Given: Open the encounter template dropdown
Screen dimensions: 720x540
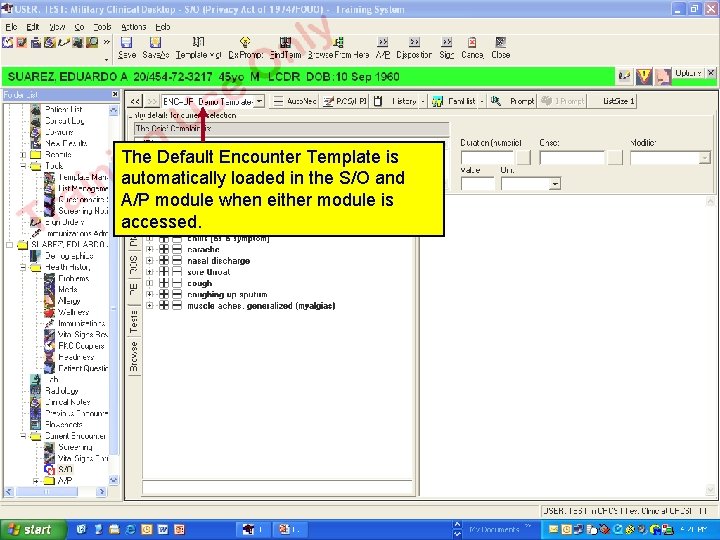Looking at the screenshot, I should [259, 101].
